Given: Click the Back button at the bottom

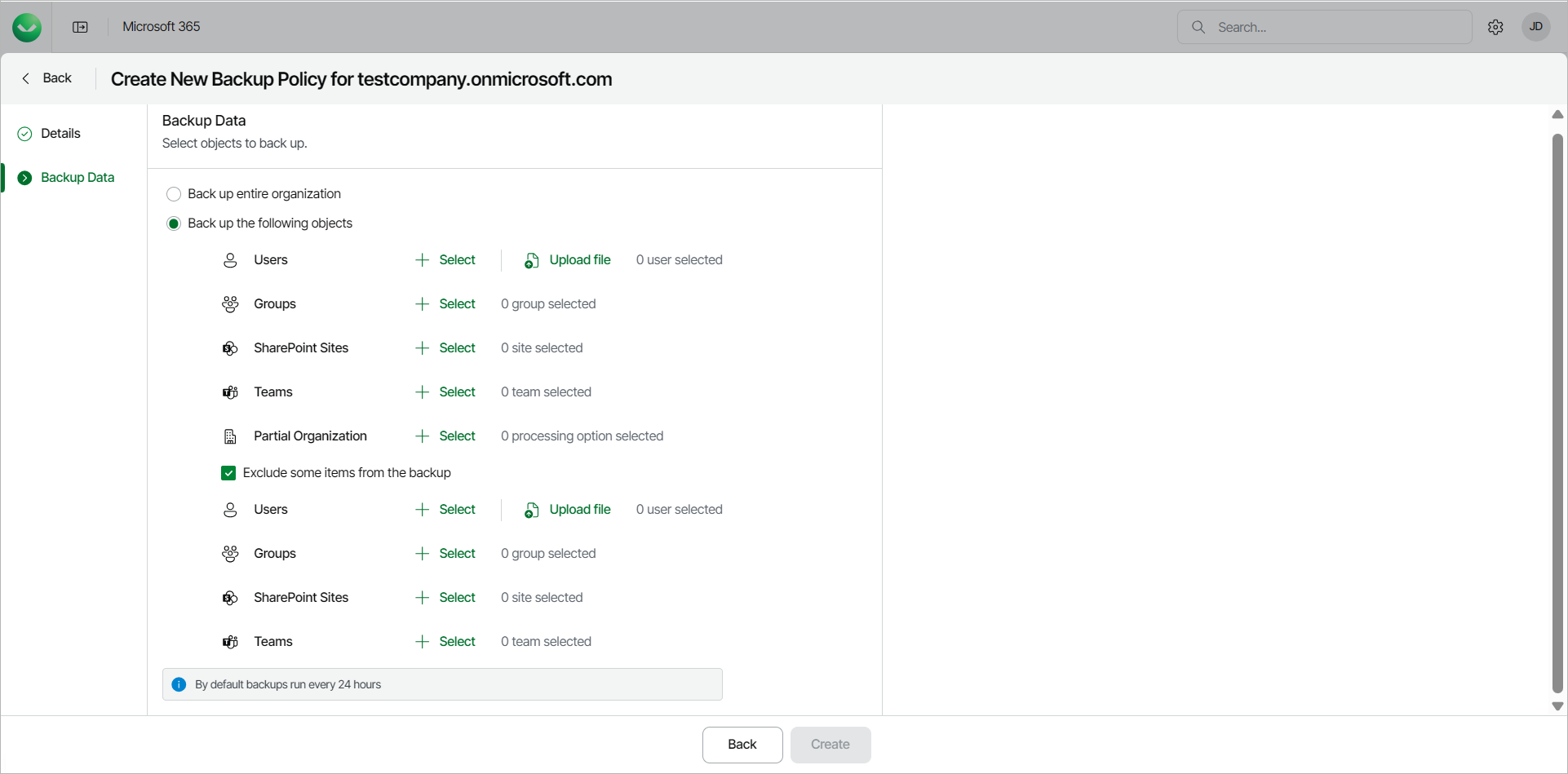Looking at the screenshot, I should coord(742,745).
